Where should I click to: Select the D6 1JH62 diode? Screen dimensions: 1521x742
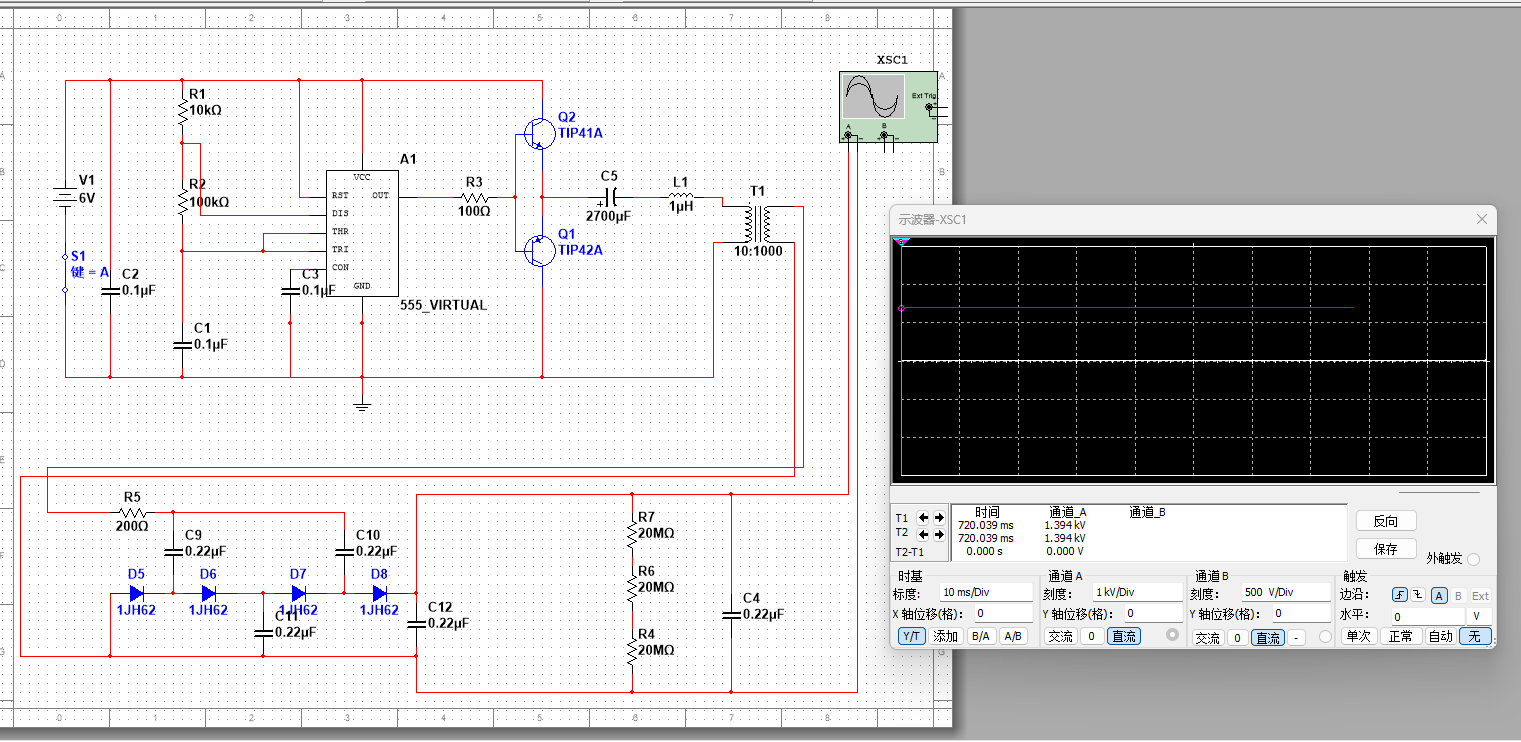pyautogui.click(x=208, y=594)
